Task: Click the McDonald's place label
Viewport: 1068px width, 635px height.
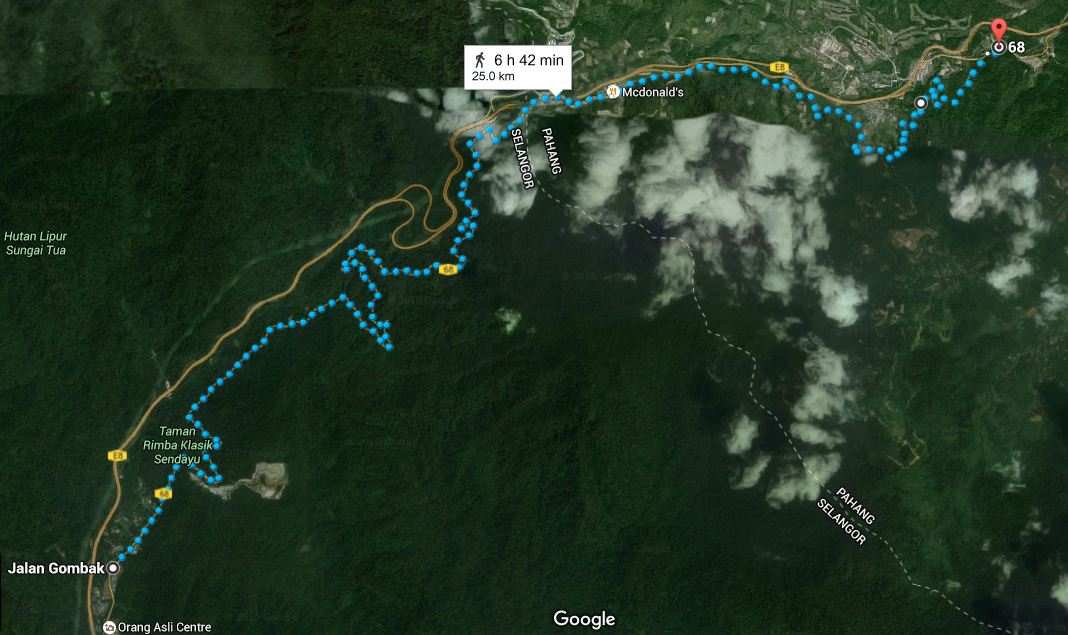Action: pyautogui.click(x=653, y=92)
